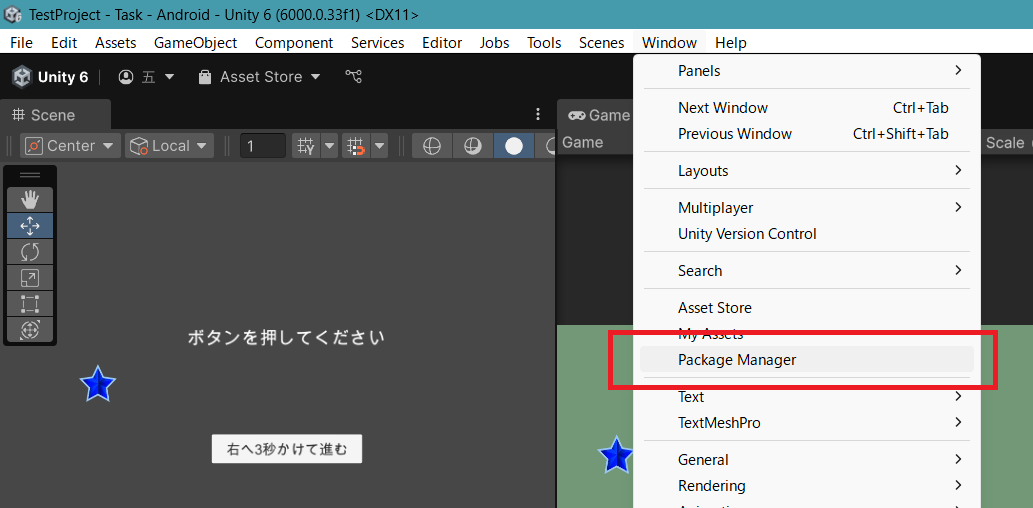The height and width of the screenshot is (508, 1033).
Task: Open the account profile dropdown
Action: [146, 77]
